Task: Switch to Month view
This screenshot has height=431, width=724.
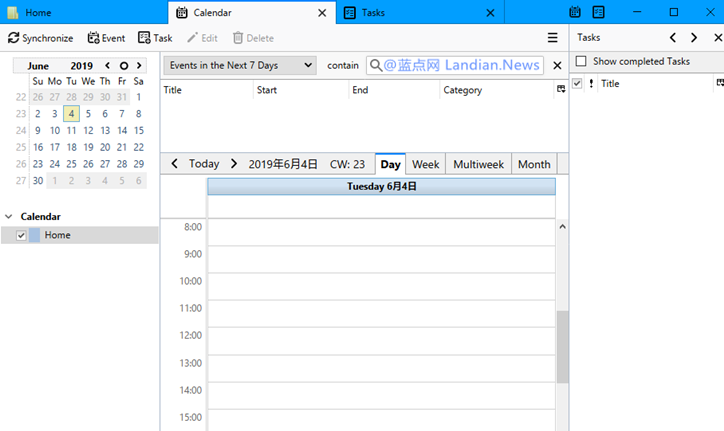Action: (x=534, y=164)
